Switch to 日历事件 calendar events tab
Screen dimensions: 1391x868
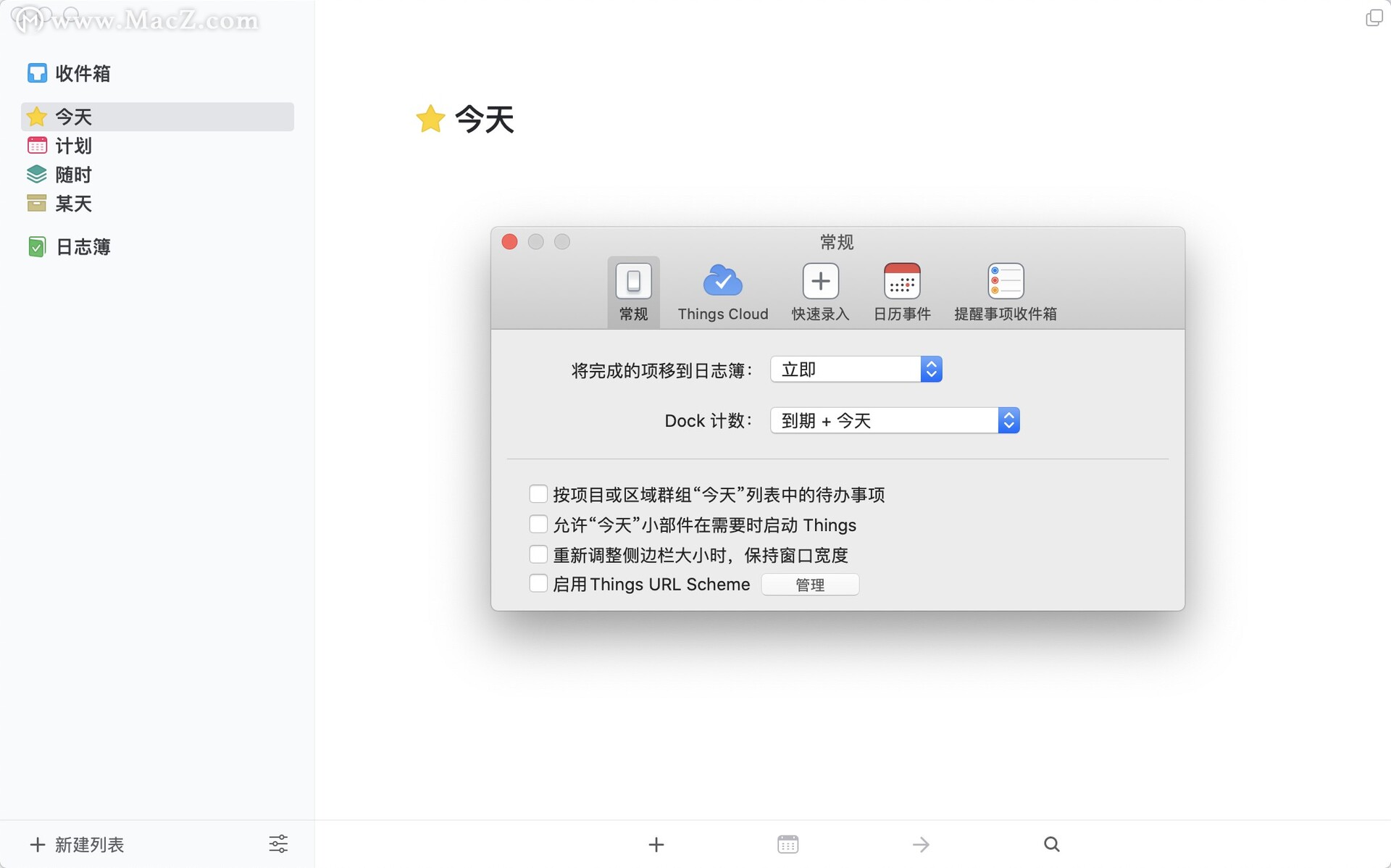point(902,292)
